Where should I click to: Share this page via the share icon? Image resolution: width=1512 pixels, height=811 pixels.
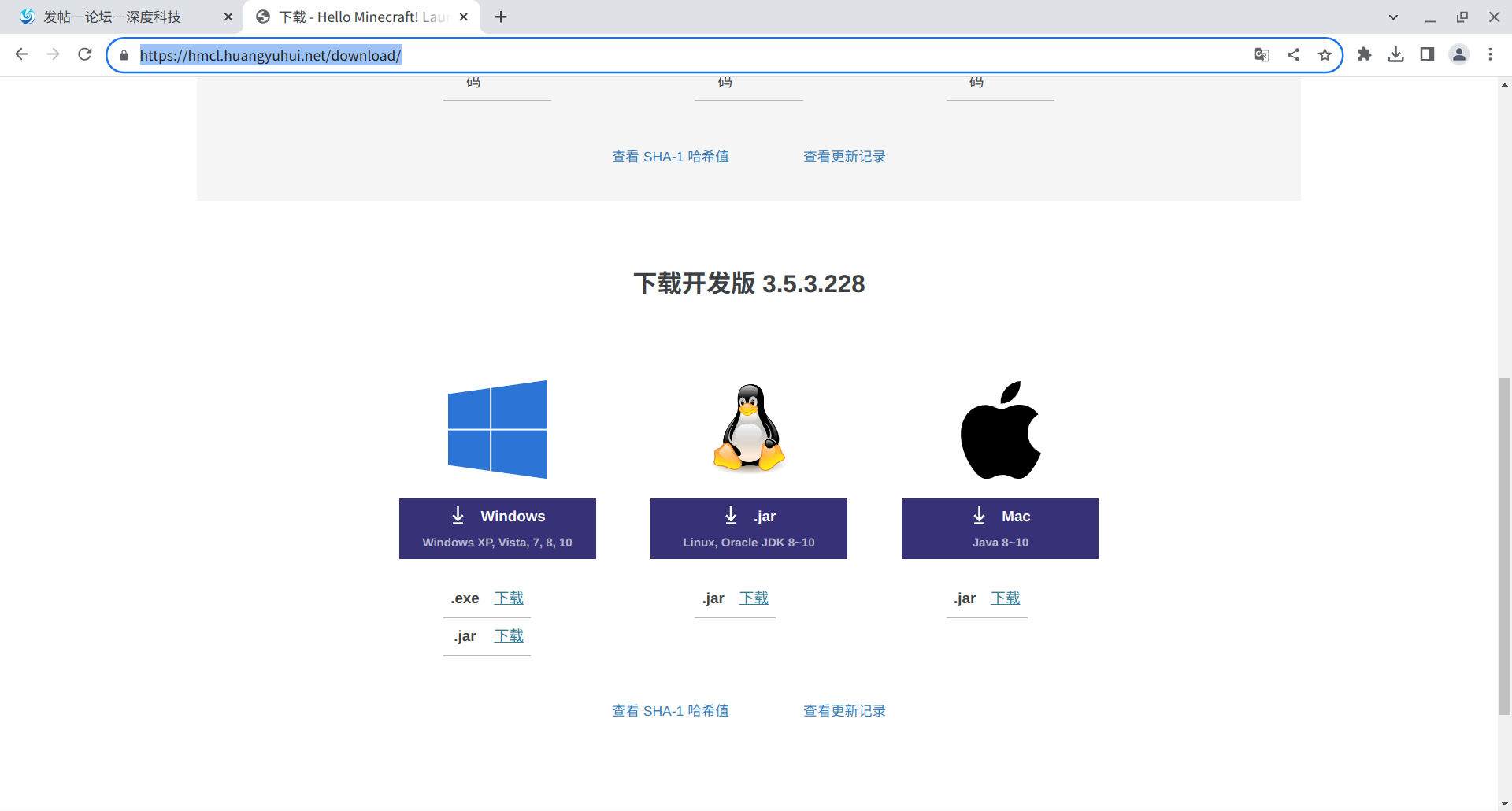[x=1293, y=54]
